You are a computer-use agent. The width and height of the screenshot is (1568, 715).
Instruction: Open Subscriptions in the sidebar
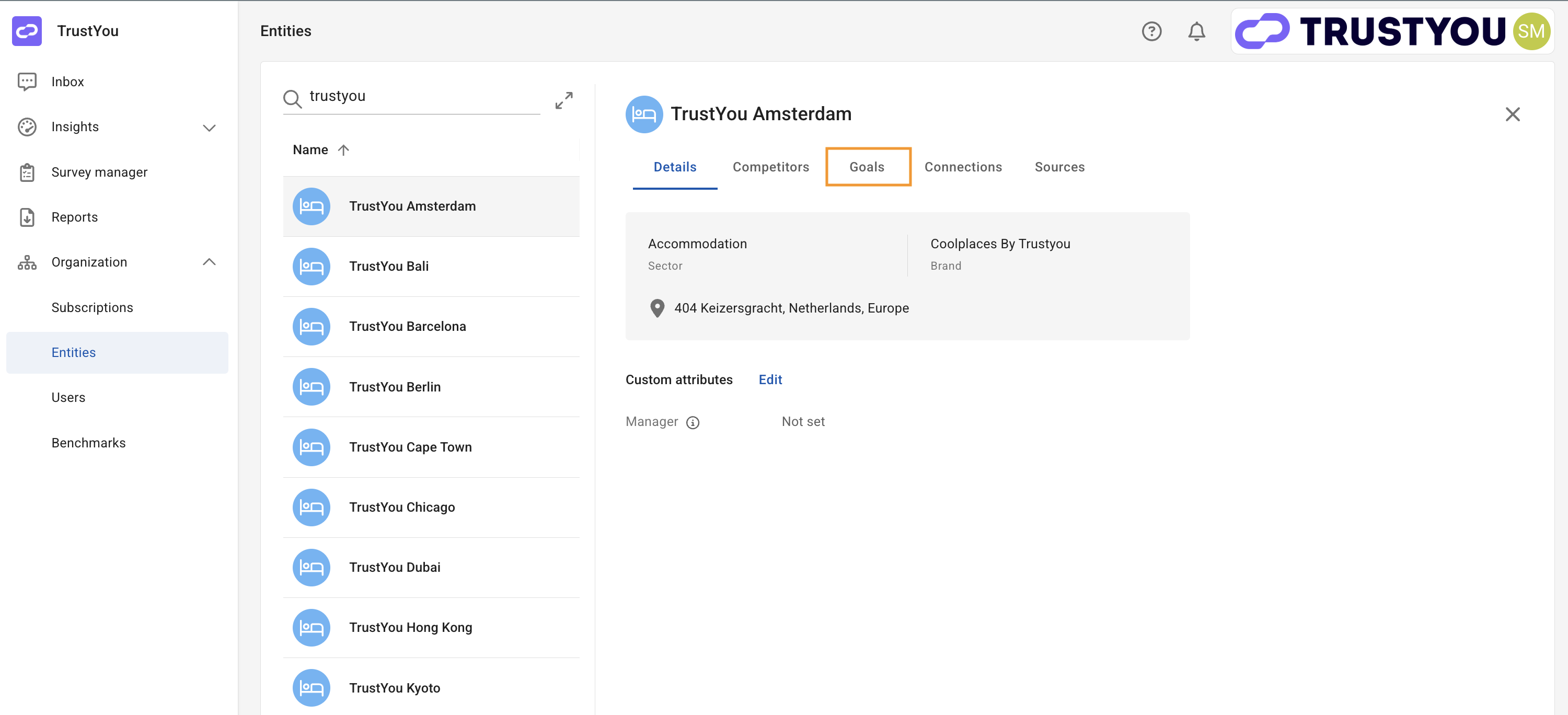tap(92, 307)
